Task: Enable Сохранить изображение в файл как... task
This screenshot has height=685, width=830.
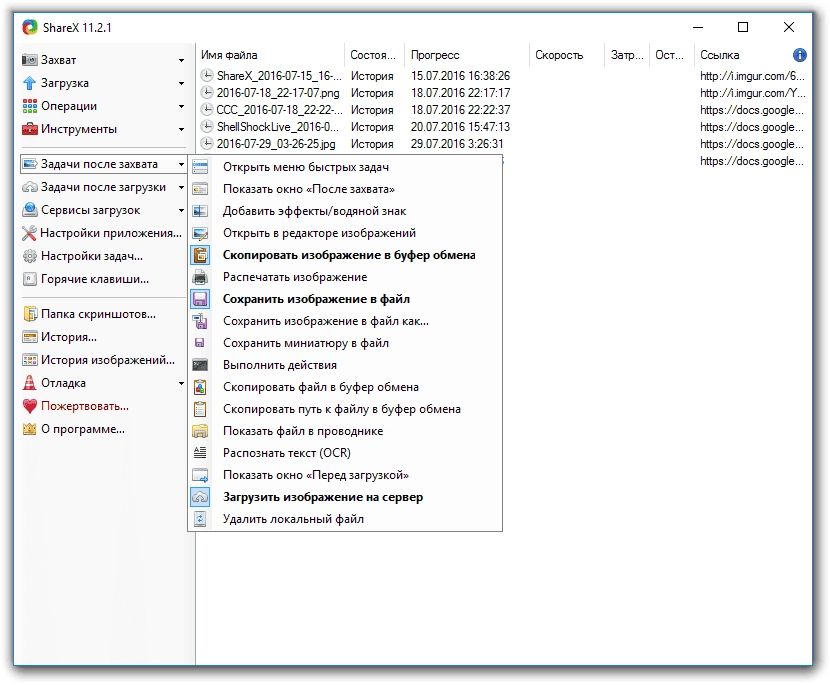Action: tap(344, 321)
